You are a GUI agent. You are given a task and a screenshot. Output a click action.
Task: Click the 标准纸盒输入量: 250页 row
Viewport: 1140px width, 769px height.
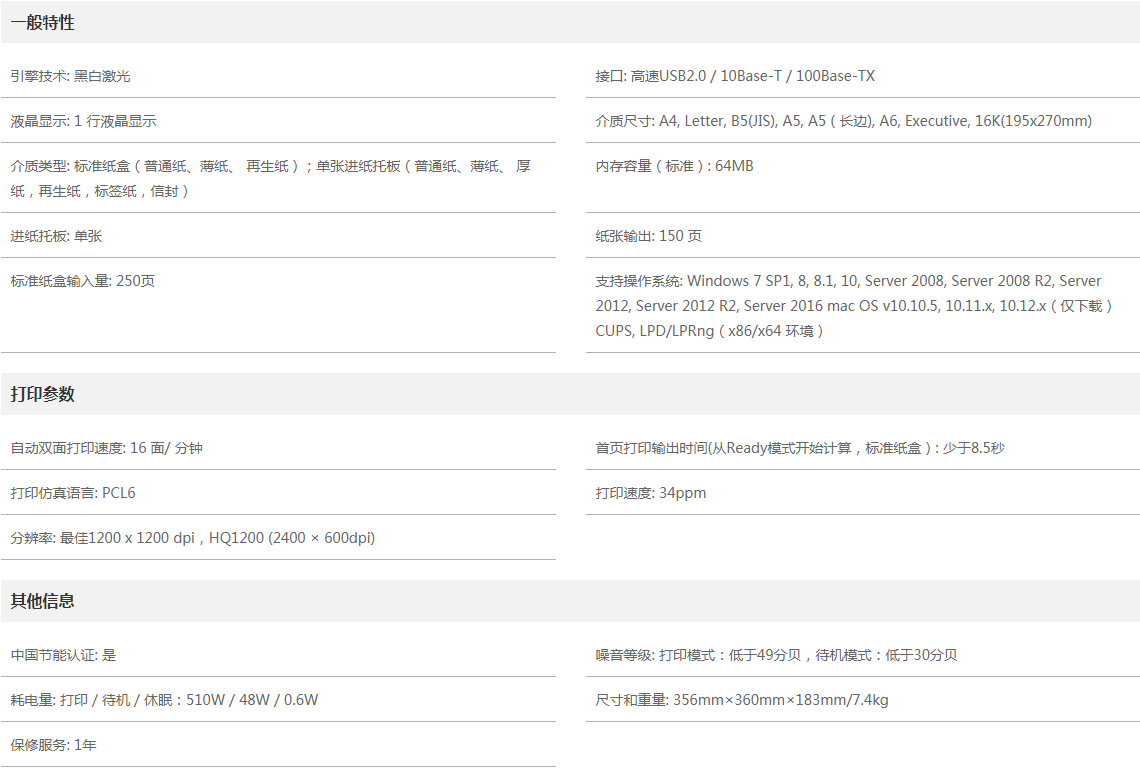point(83,281)
